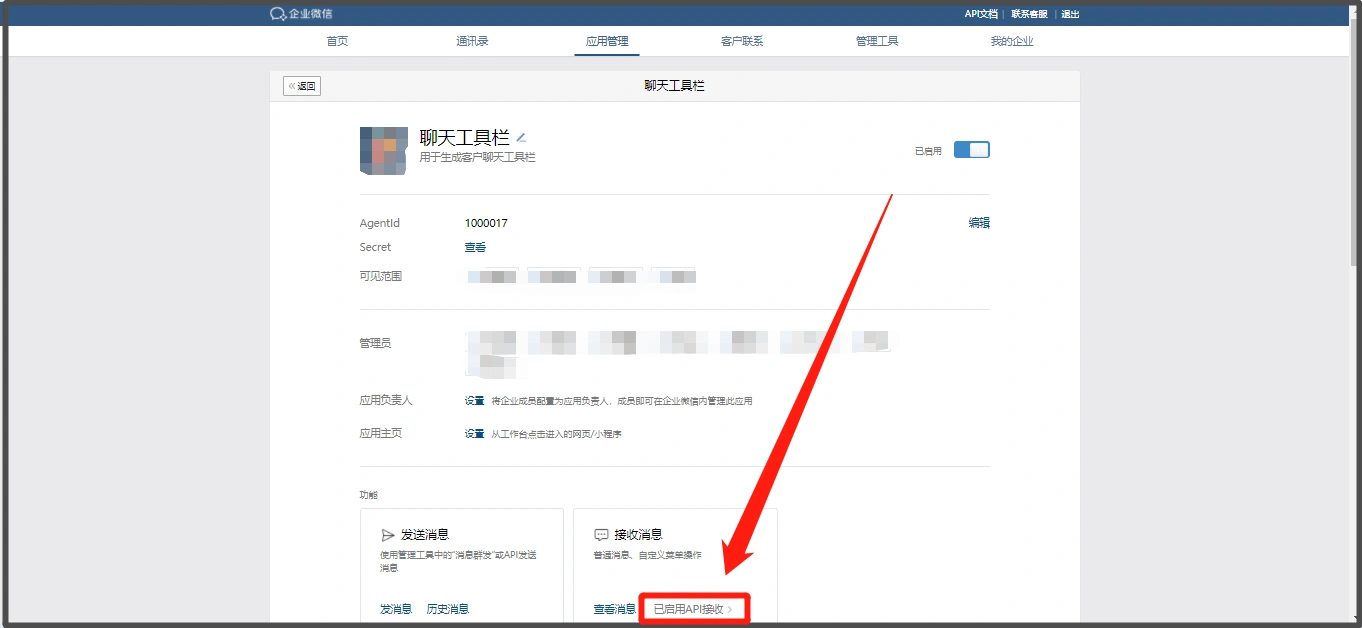Open the 首页 tab
The height and width of the screenshot is (628, 1362).
(x=337, y=41)
